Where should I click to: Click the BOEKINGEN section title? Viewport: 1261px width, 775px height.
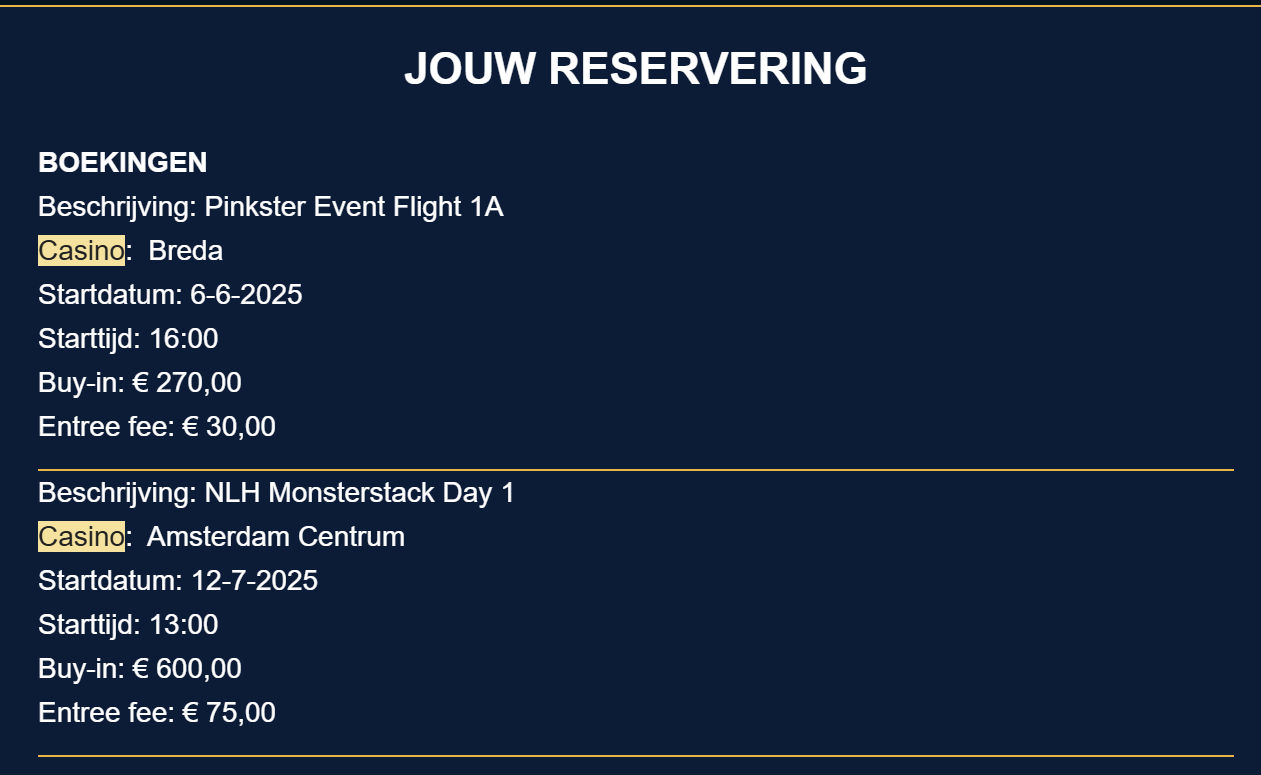(x=123, y=162)
